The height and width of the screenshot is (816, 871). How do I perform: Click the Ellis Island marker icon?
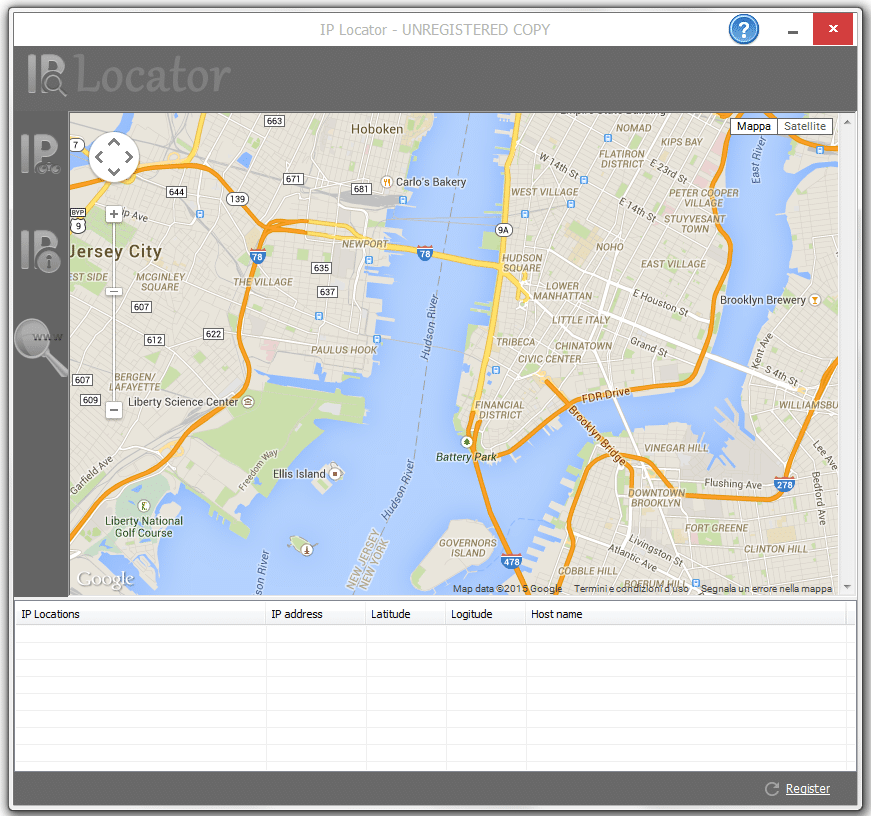tap(335, 474)
